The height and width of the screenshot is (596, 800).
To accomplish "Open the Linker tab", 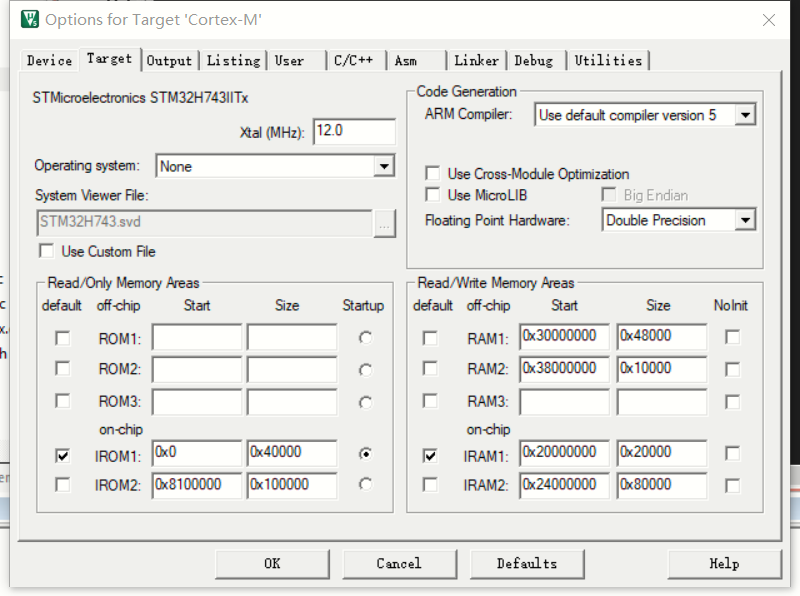I will [x=477, y=61].
